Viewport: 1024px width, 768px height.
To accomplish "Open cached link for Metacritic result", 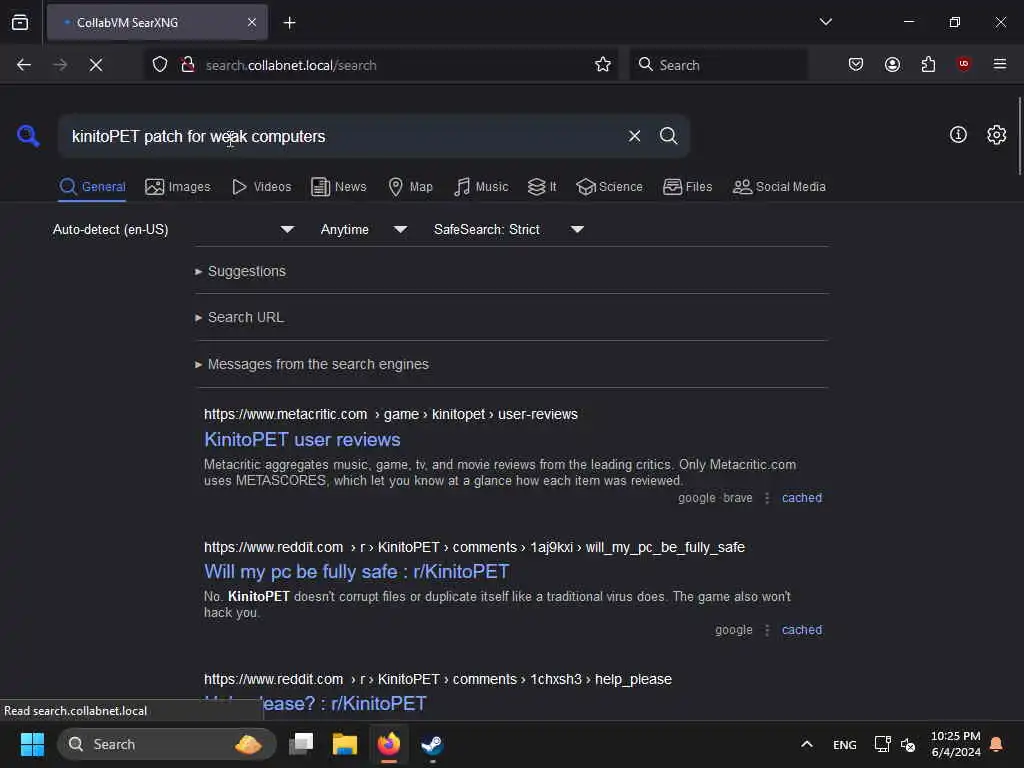I will point(801,498).
